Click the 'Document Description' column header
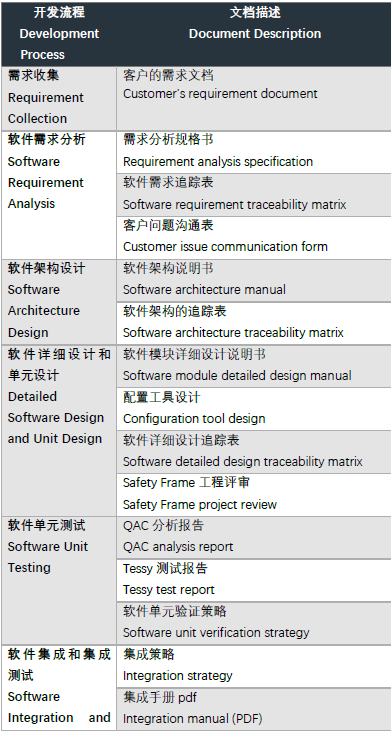Image resolution: width=391 pixels, height=734 pixels. pyautogui.click(x=255, y=34)
